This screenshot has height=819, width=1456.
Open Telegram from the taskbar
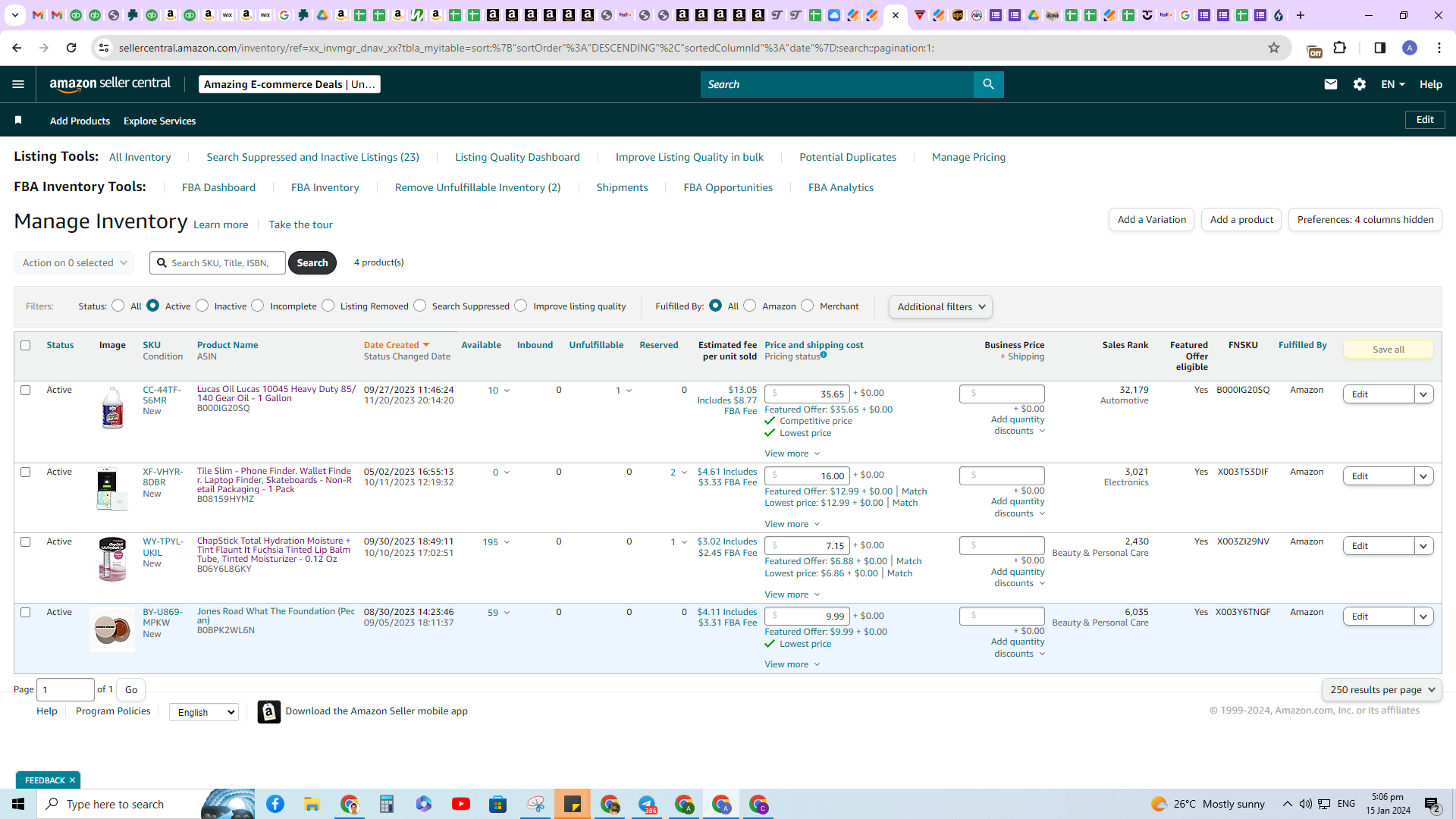[x=647, y=804]
